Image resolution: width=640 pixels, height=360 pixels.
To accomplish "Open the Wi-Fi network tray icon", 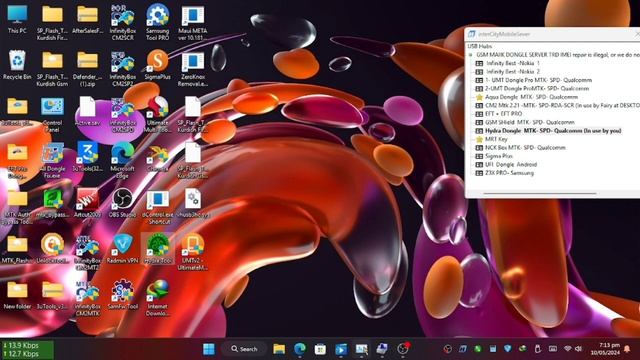I will point(567,349).
